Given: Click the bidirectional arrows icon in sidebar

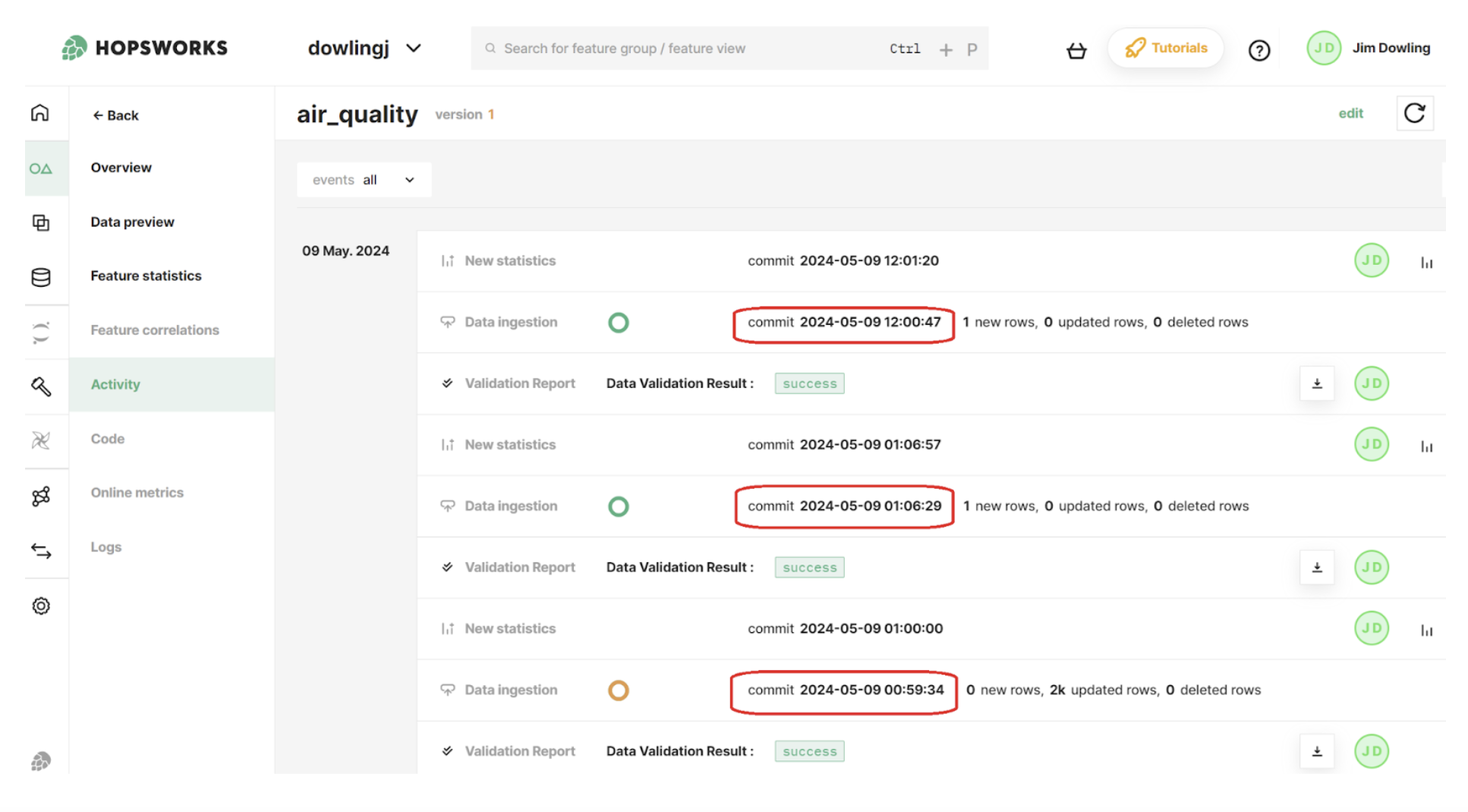Looking at the screenshot, I should coord(40,552).
